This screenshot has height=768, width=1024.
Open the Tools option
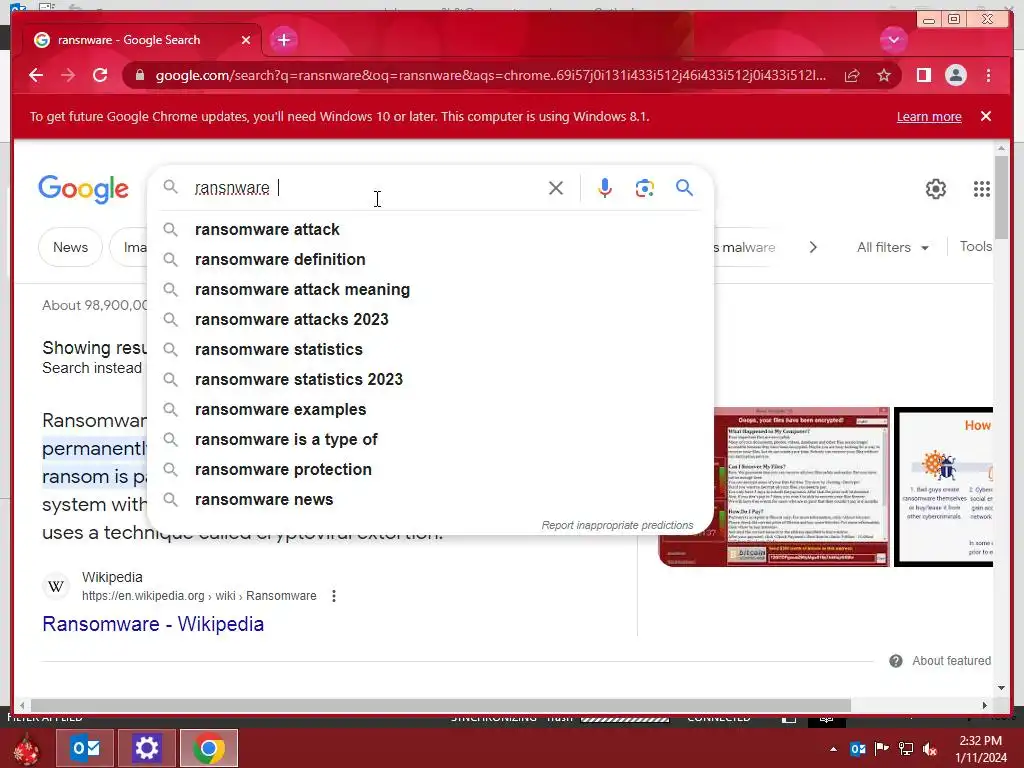pos(976,247)
